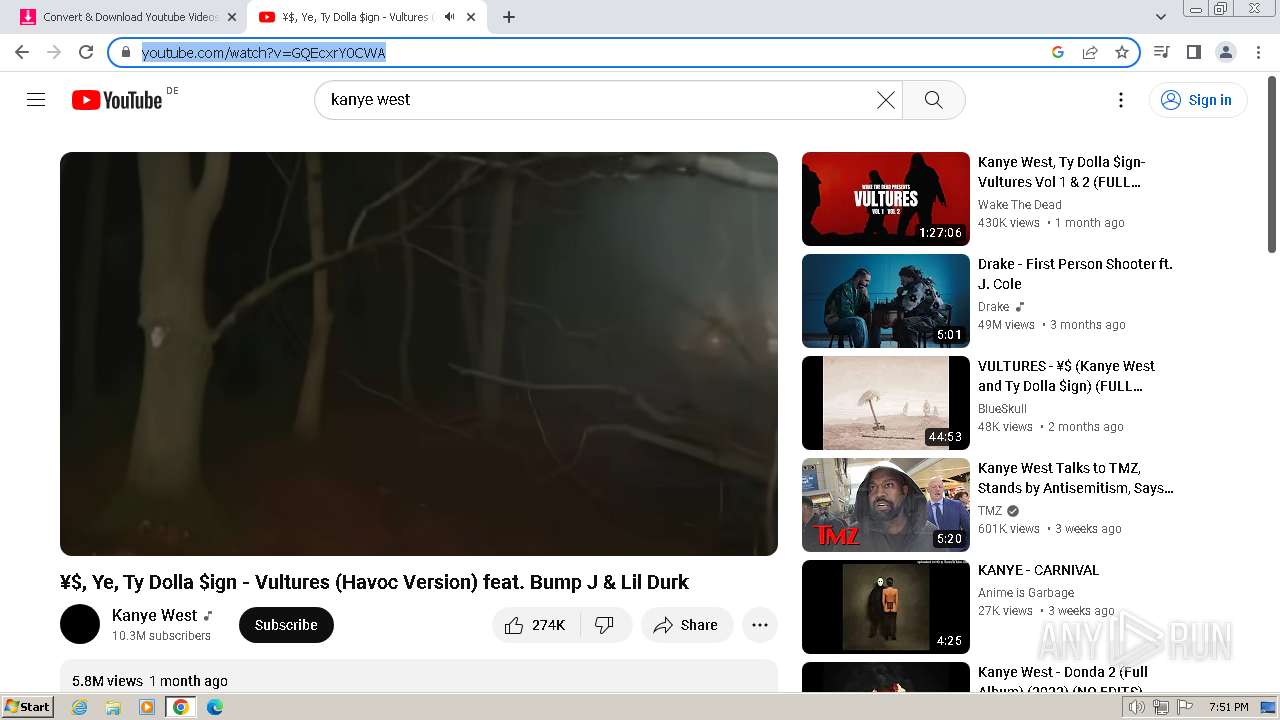This screenshot has height=720, width=1280.
Task: Open VULTURES BlueSkull full album thumbnail
Action: [886, 403]
